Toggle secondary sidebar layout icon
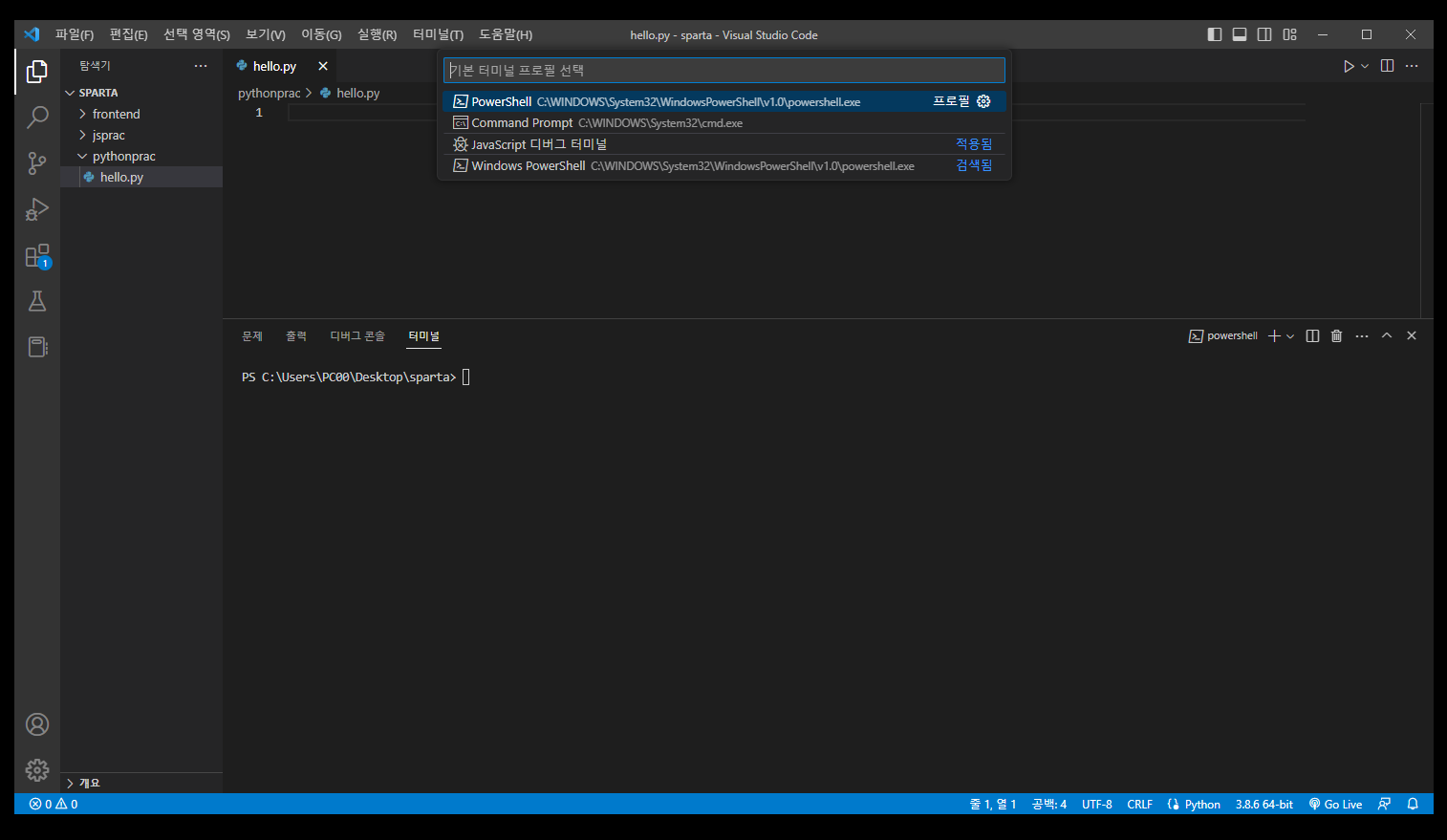The height and width of the screenshot is (840, 1447). [x=1264, y=34]
